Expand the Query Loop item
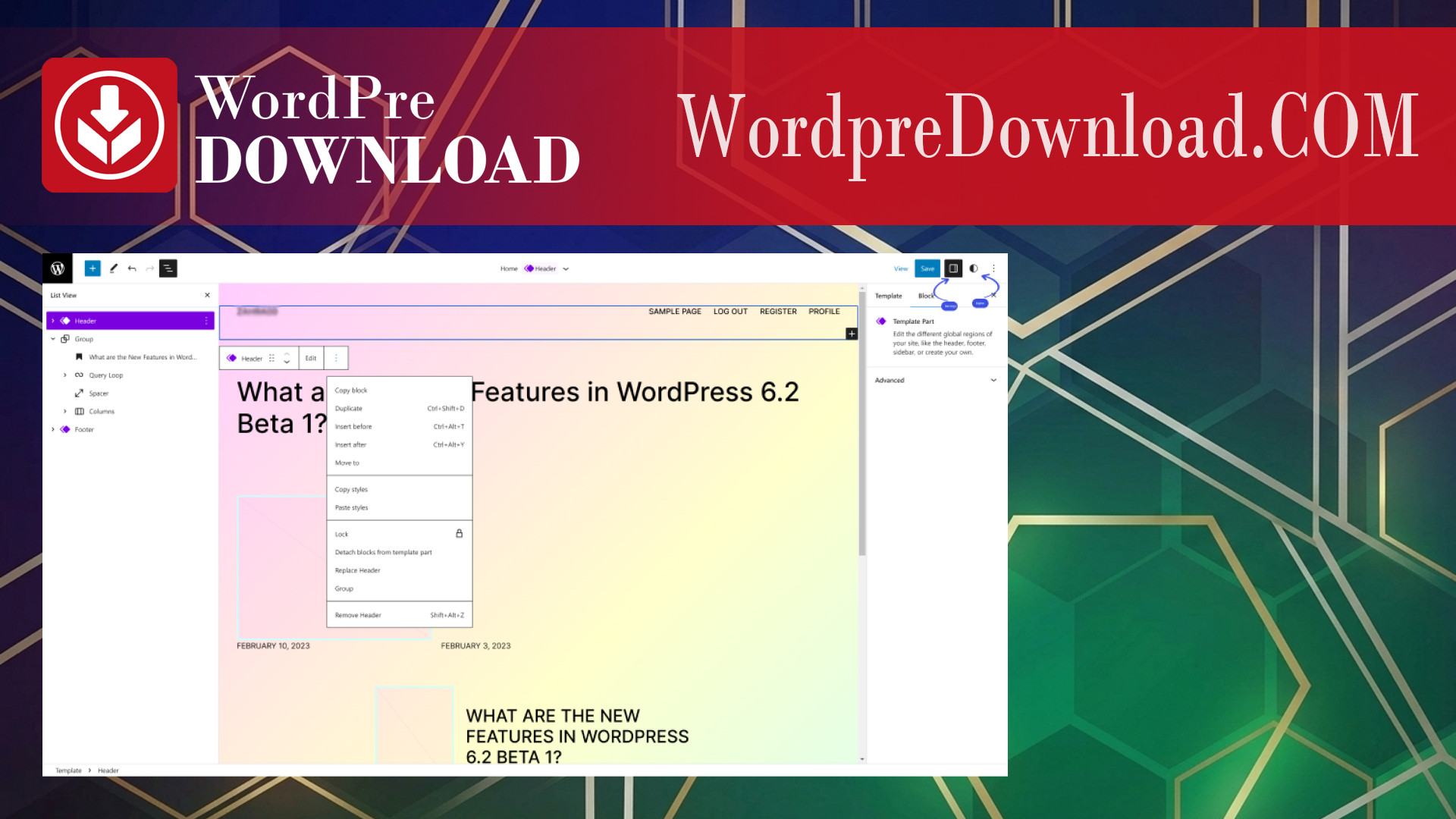The height and width of the screenshot is (819, 1456). 65,375
